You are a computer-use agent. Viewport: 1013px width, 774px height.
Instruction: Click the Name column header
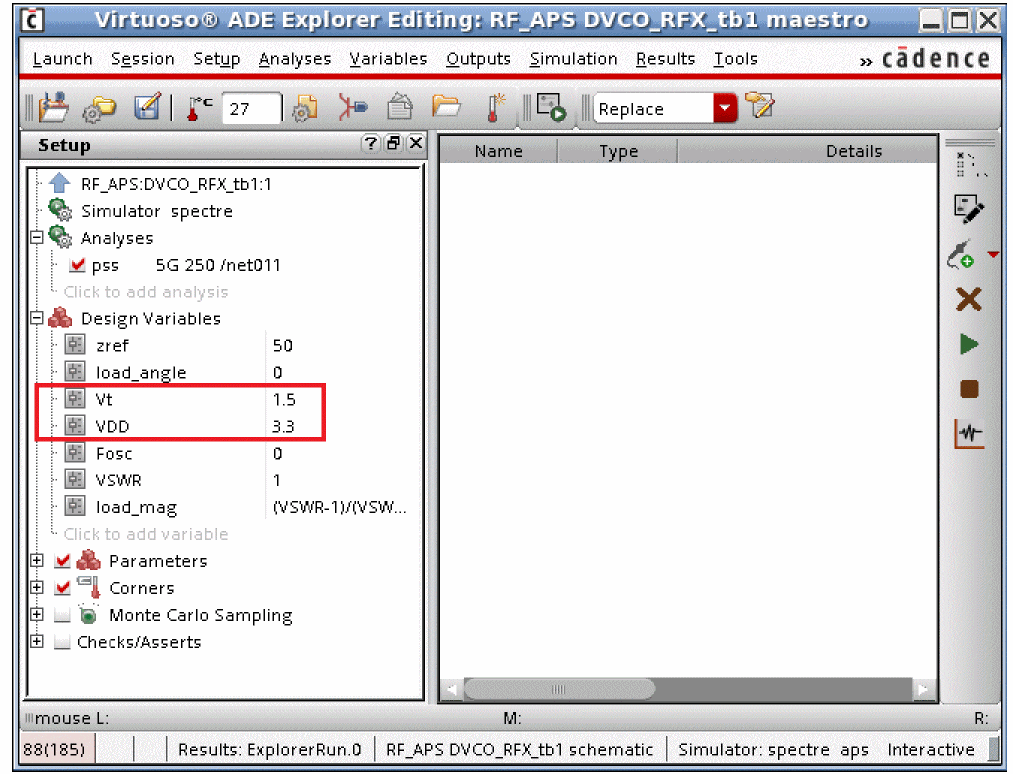498,151
